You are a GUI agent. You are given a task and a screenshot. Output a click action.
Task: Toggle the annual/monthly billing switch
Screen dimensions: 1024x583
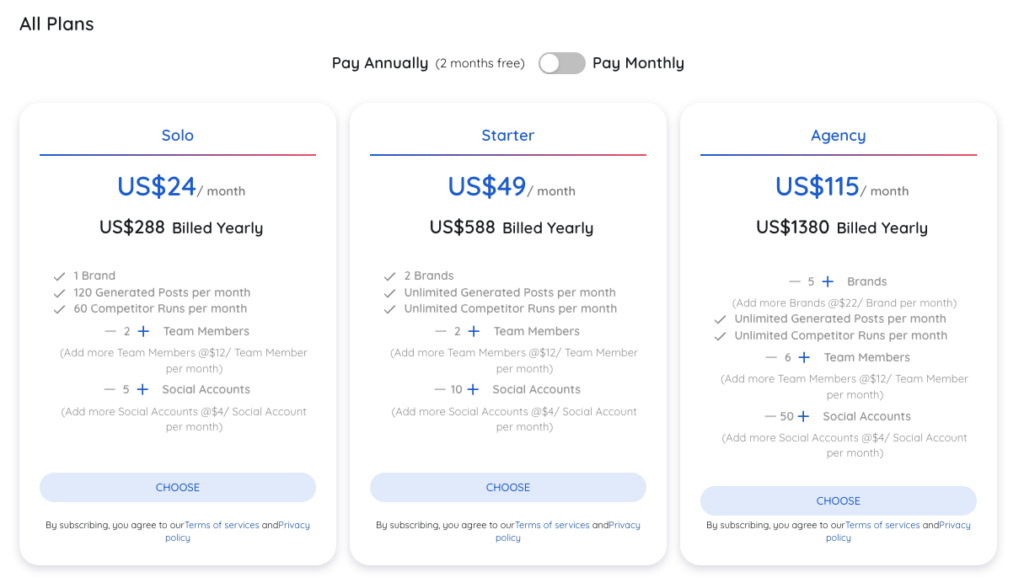[x=562, y=63]
